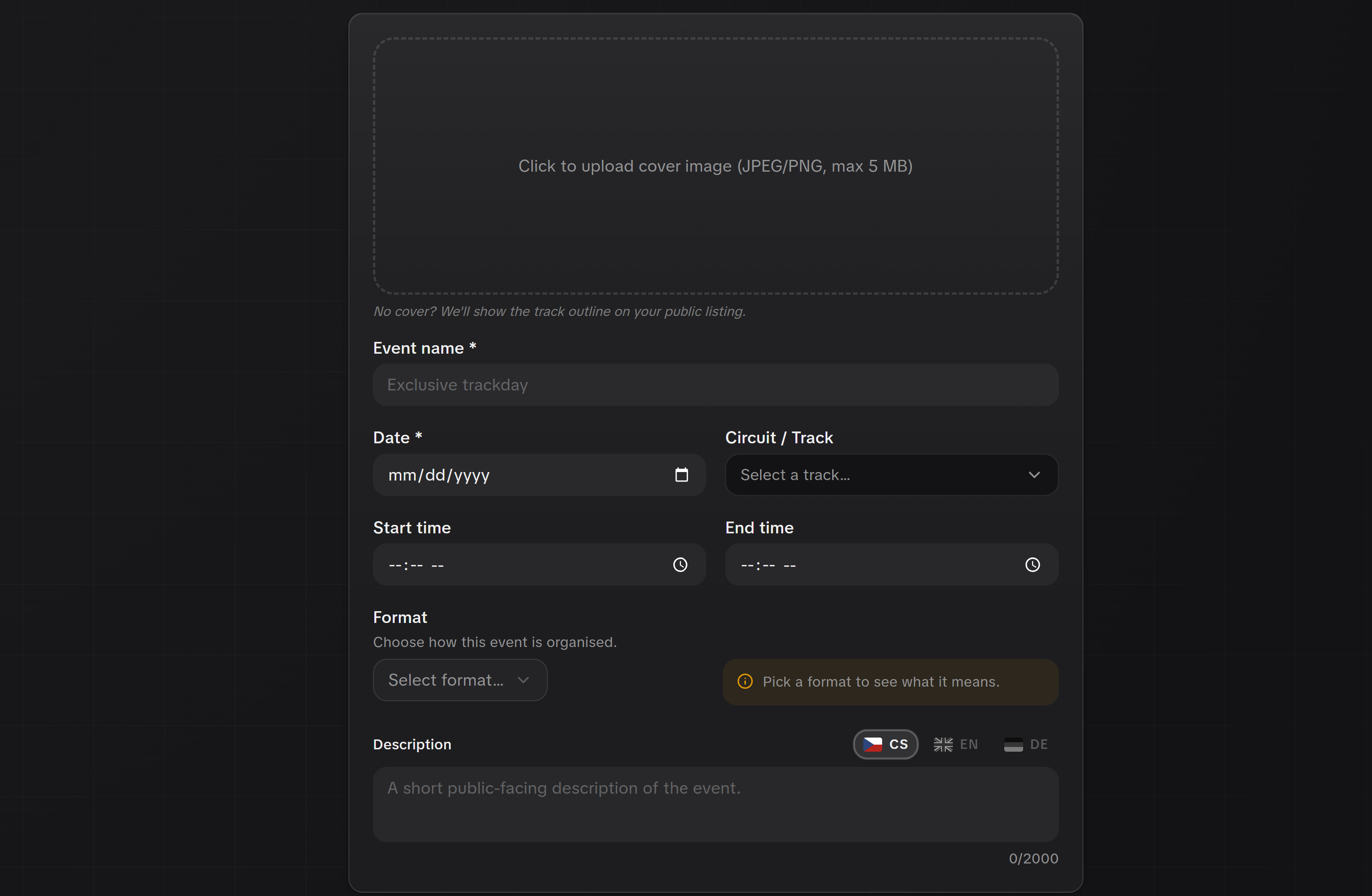Open the Start time clock picker icon

[680, 564]
